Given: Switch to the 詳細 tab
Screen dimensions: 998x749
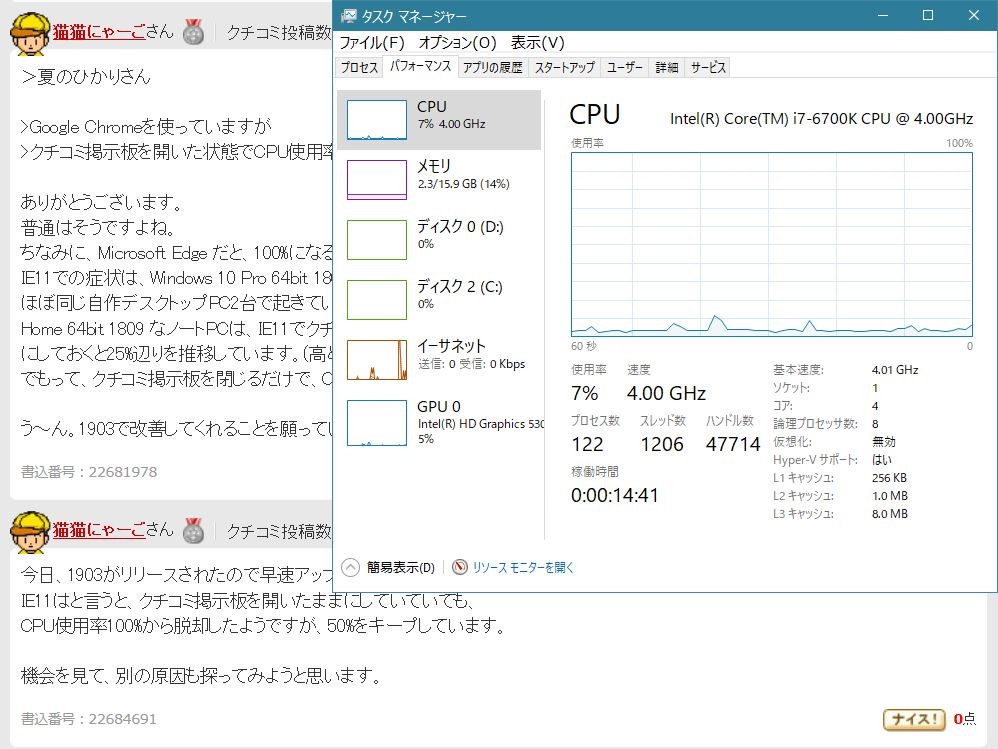Looking at the screenshot, I should pyautogui.click(x=666, y=67).
